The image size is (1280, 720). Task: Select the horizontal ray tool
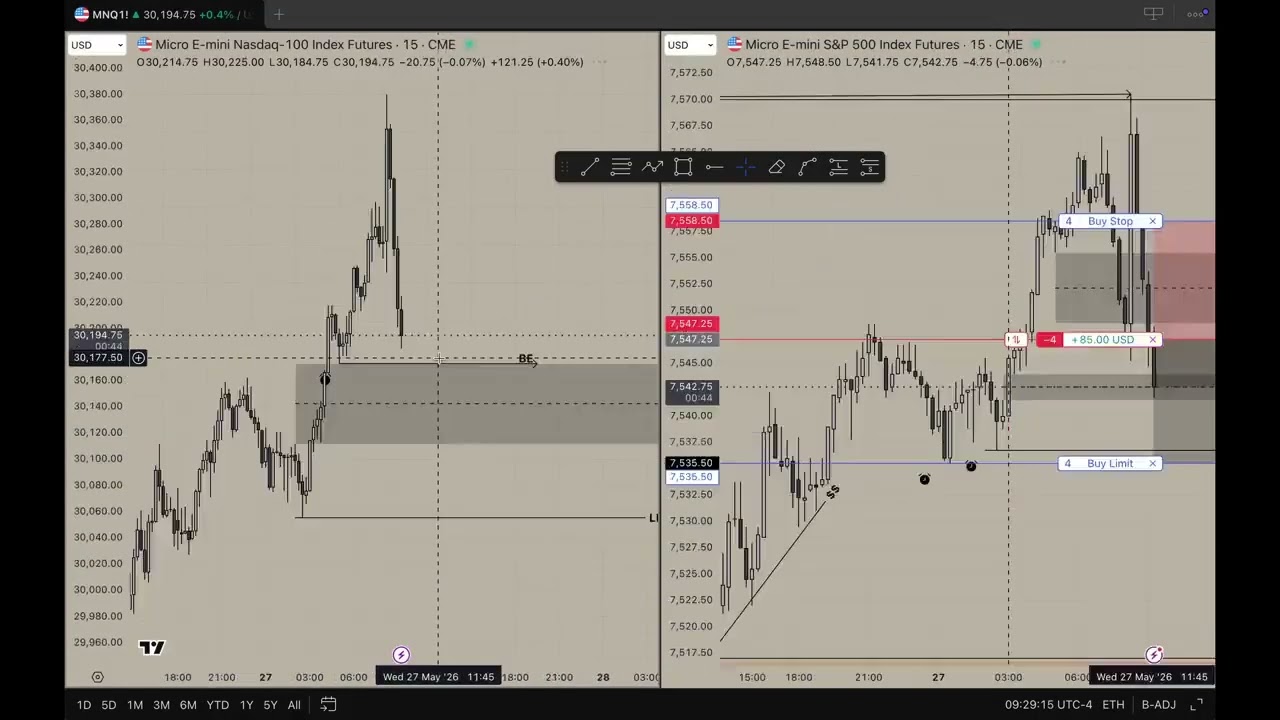pyautogui.click(x=714, y=167)
